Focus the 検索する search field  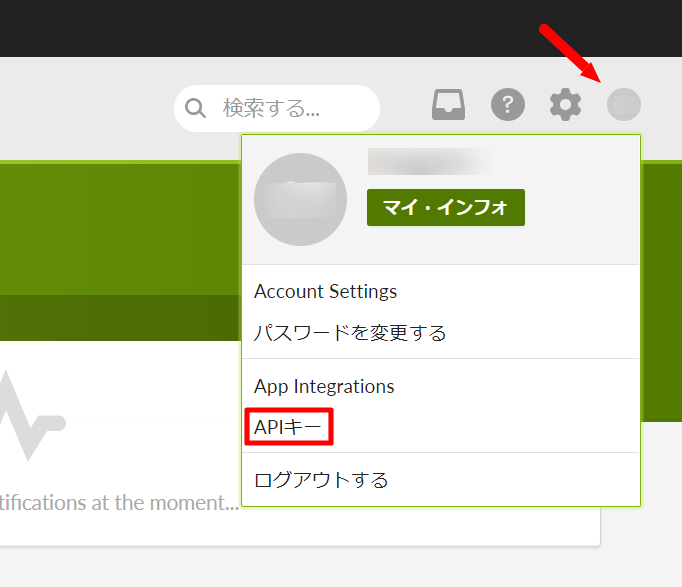[277, 108]
